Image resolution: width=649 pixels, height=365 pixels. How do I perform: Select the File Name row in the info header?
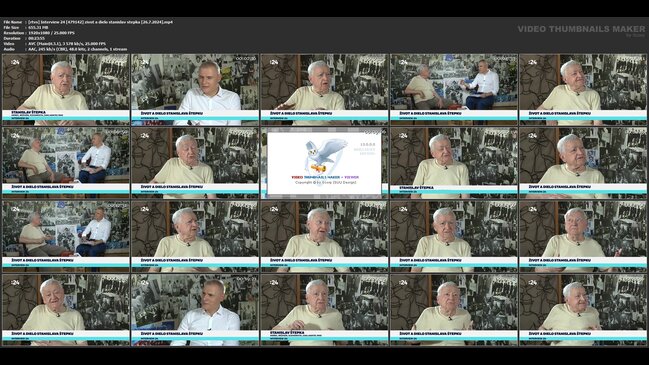pyautogui.click(x=88, y=22)
